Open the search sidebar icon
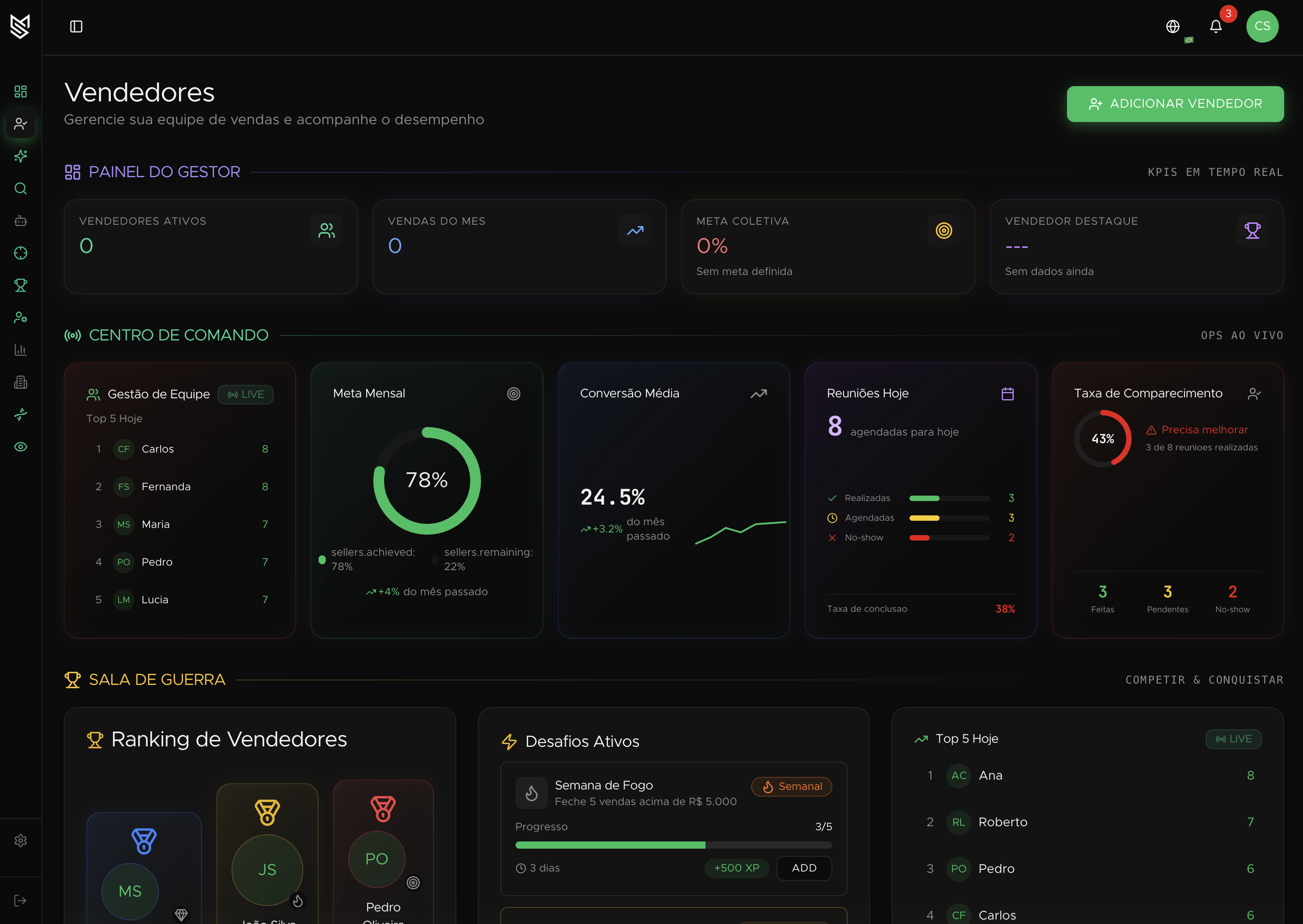The width and height of the screenshot is (1303, 924). (21, 188)
